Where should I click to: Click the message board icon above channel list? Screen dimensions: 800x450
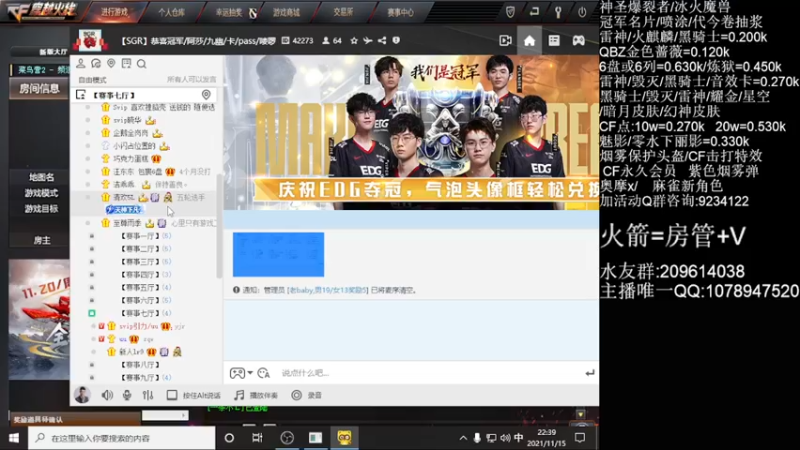[x=126, y=63]
